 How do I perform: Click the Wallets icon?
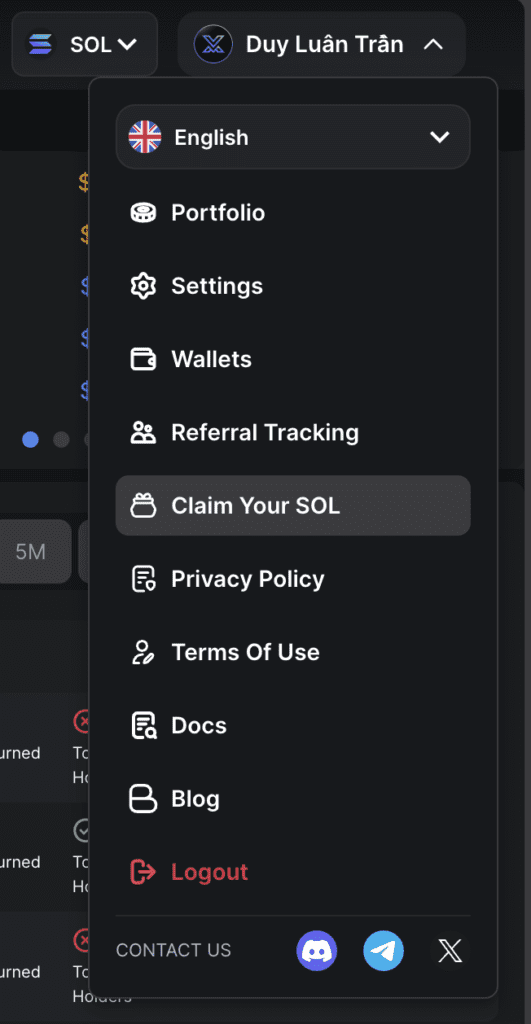pos(143,359)
